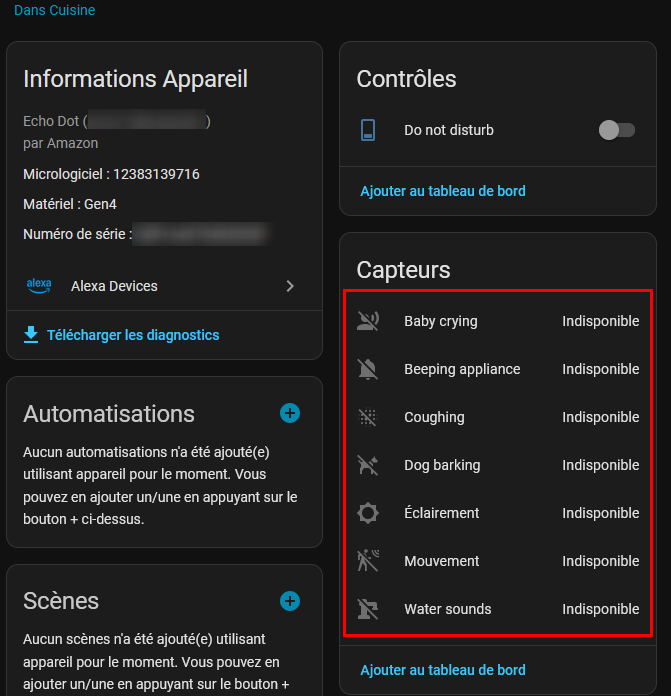
Task: Open the Baby crying Indisponible state
Action: pyautogui.click(x=600, y=321)
